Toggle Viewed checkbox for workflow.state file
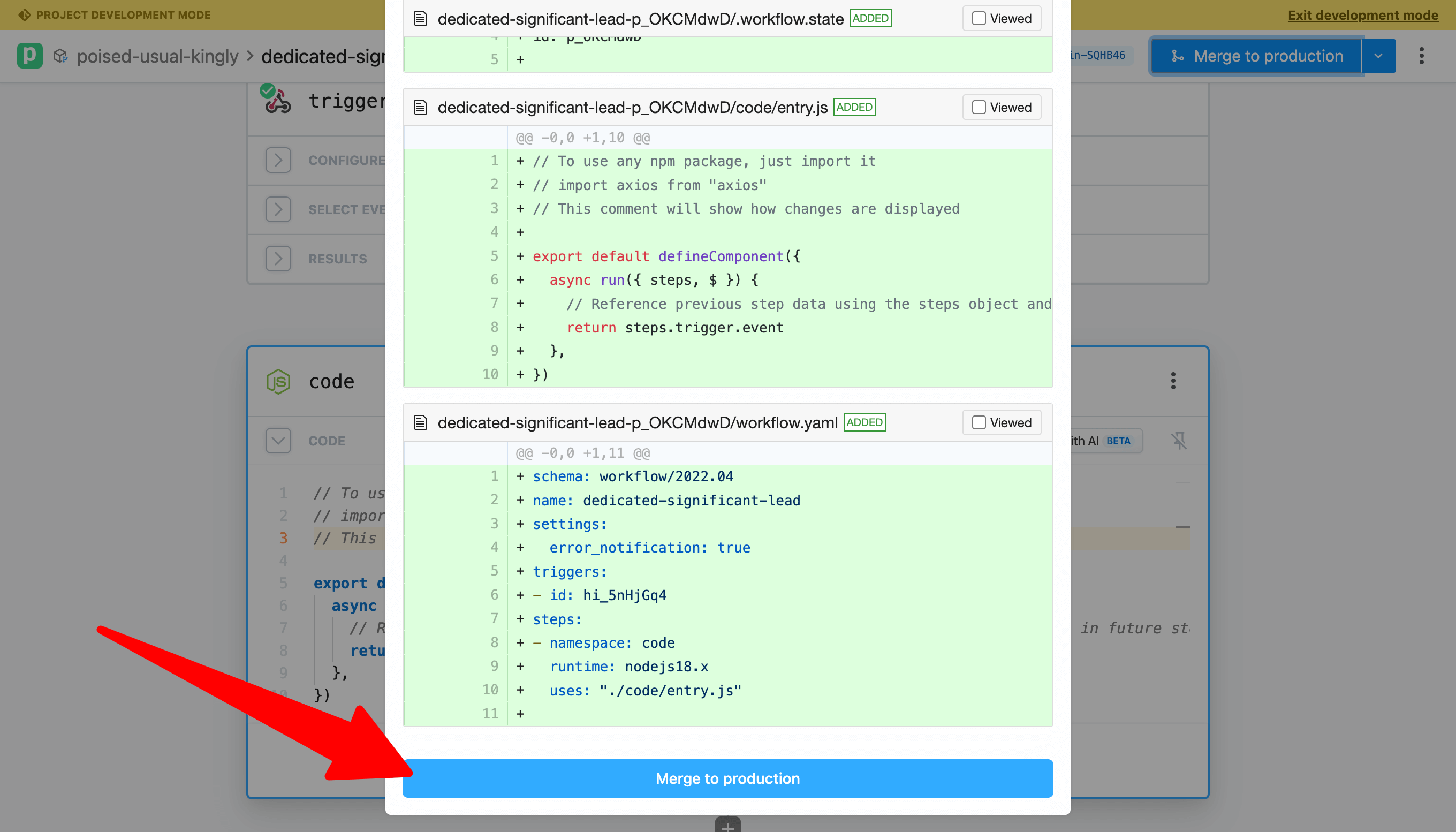Screen dimensions: 1456x832 (x=979, y=18)
